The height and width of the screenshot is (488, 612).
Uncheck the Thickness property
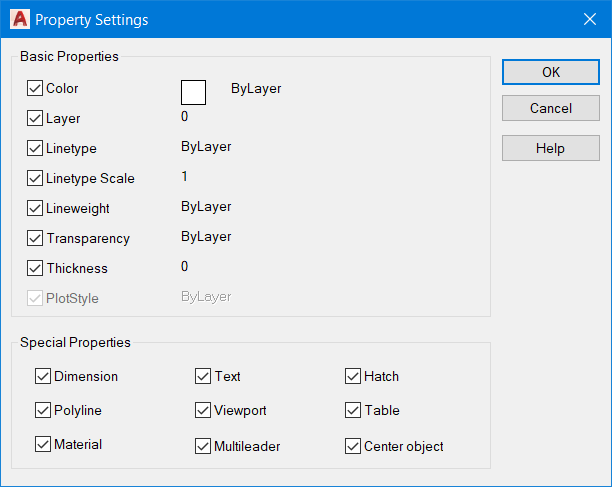coord(36,268)
